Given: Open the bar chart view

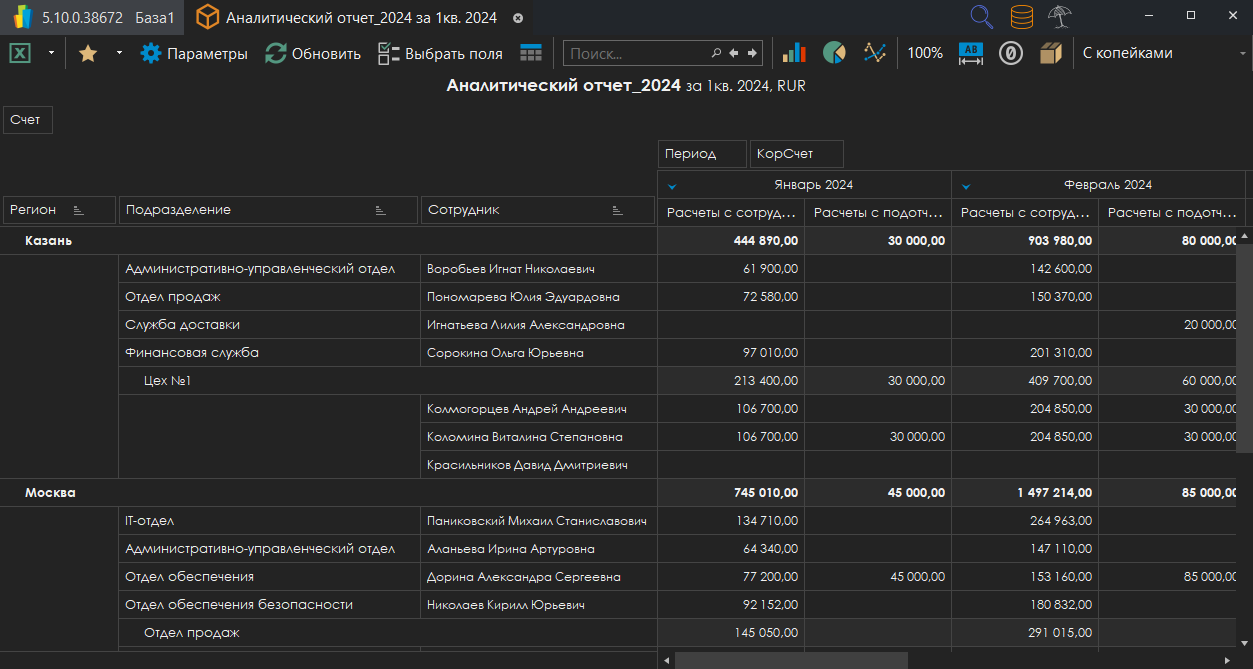Looking at the screenshot, I should 794,53.
